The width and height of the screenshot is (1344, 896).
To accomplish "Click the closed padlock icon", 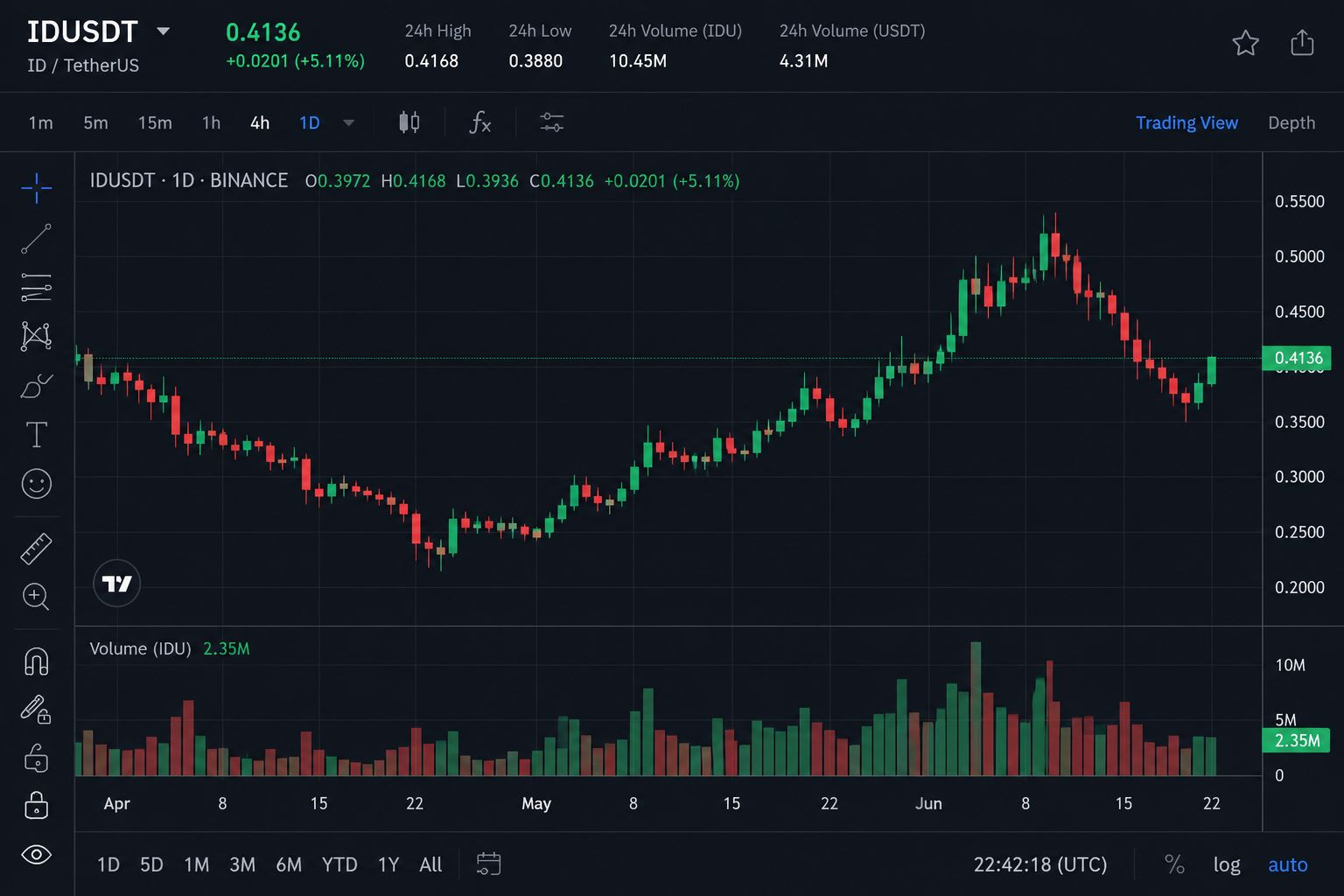I will (x=36, y=805).
